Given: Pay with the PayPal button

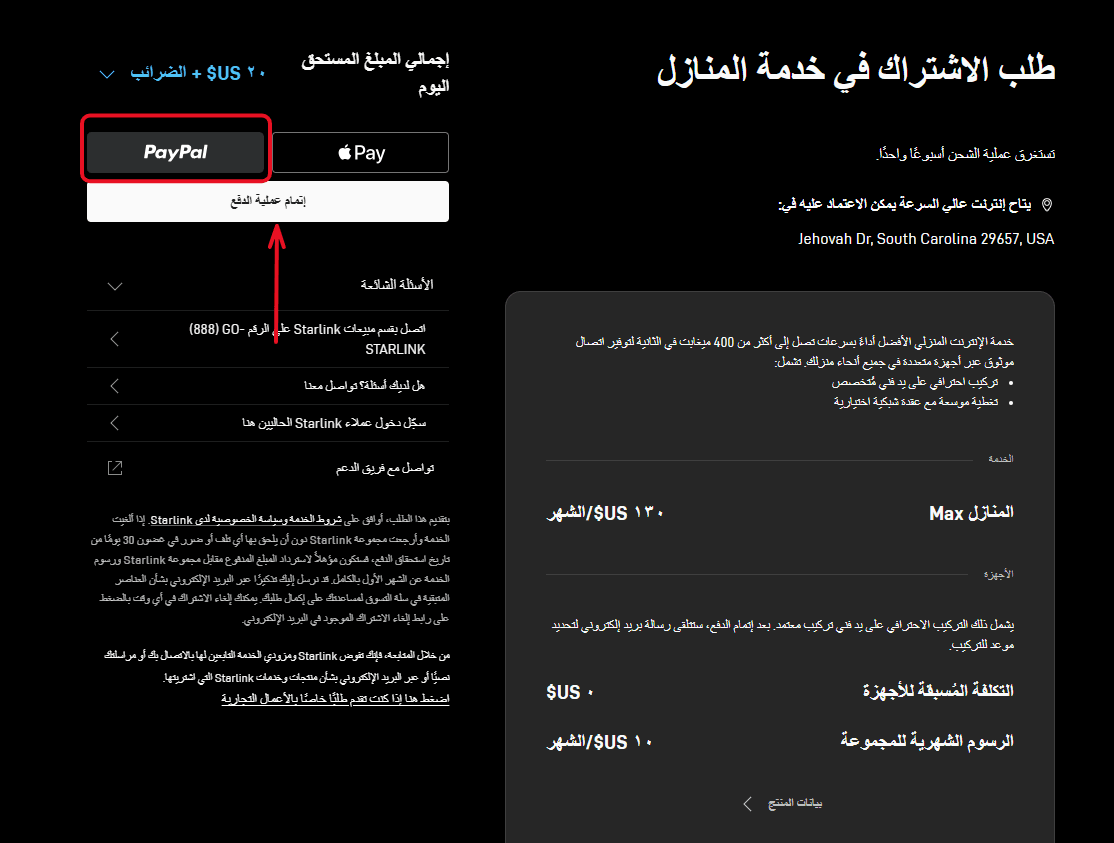Looking at the screenshot, I should click(x=175, y=152).
